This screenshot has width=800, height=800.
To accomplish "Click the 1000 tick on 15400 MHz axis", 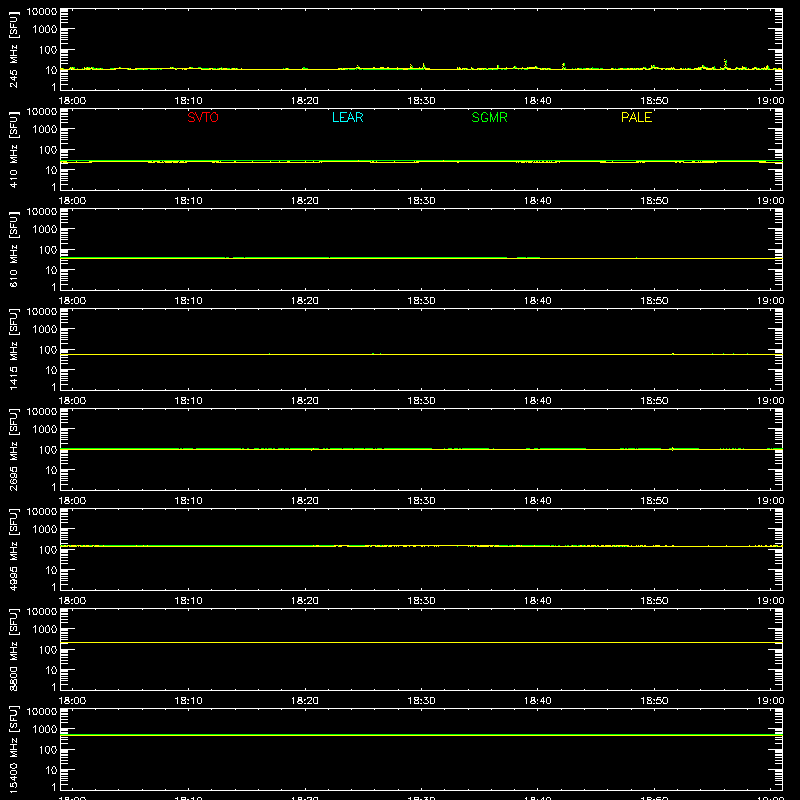I will pos(45,730).
